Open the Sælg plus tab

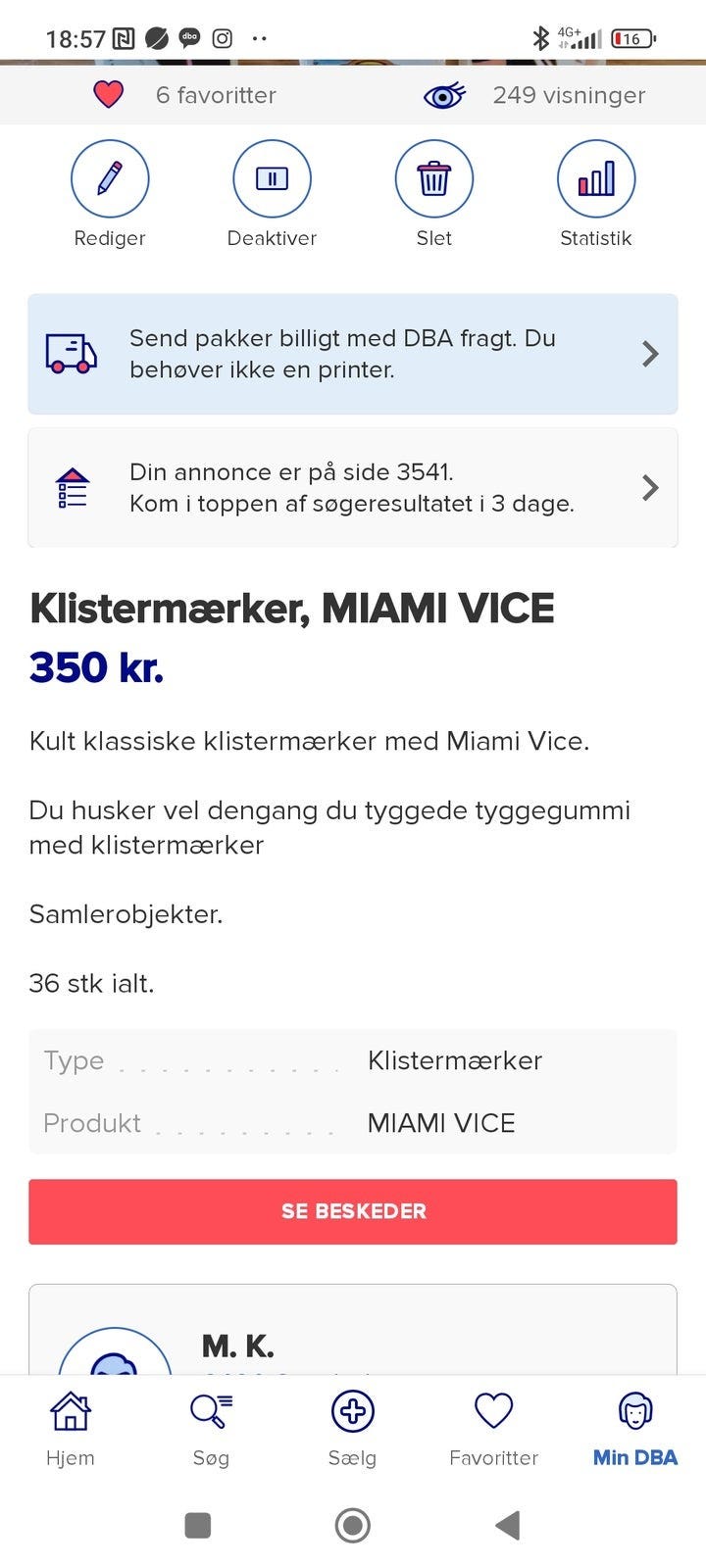(x=353, y=1429)
